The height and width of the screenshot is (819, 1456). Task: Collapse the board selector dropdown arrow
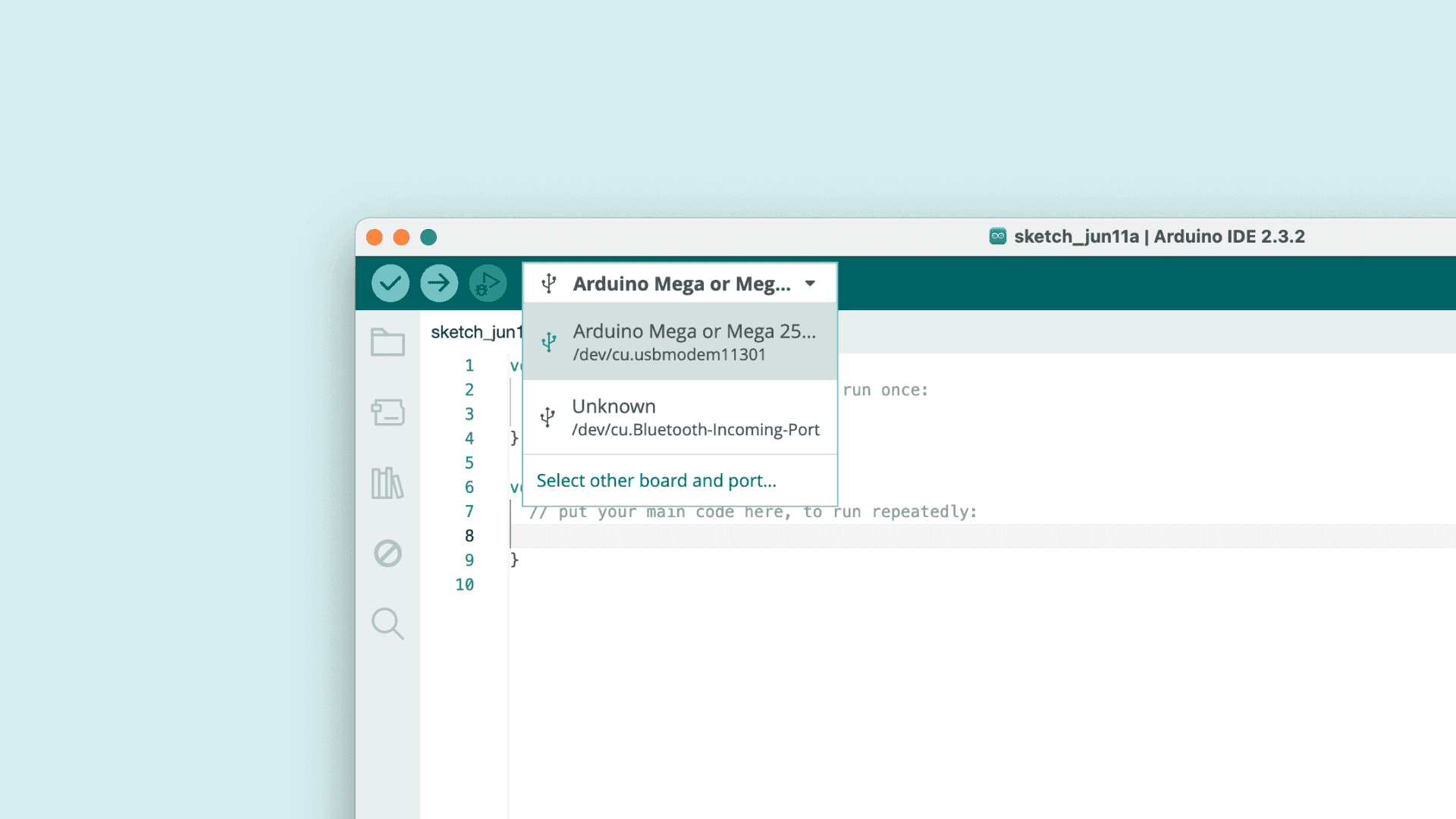tap(810, 284)
